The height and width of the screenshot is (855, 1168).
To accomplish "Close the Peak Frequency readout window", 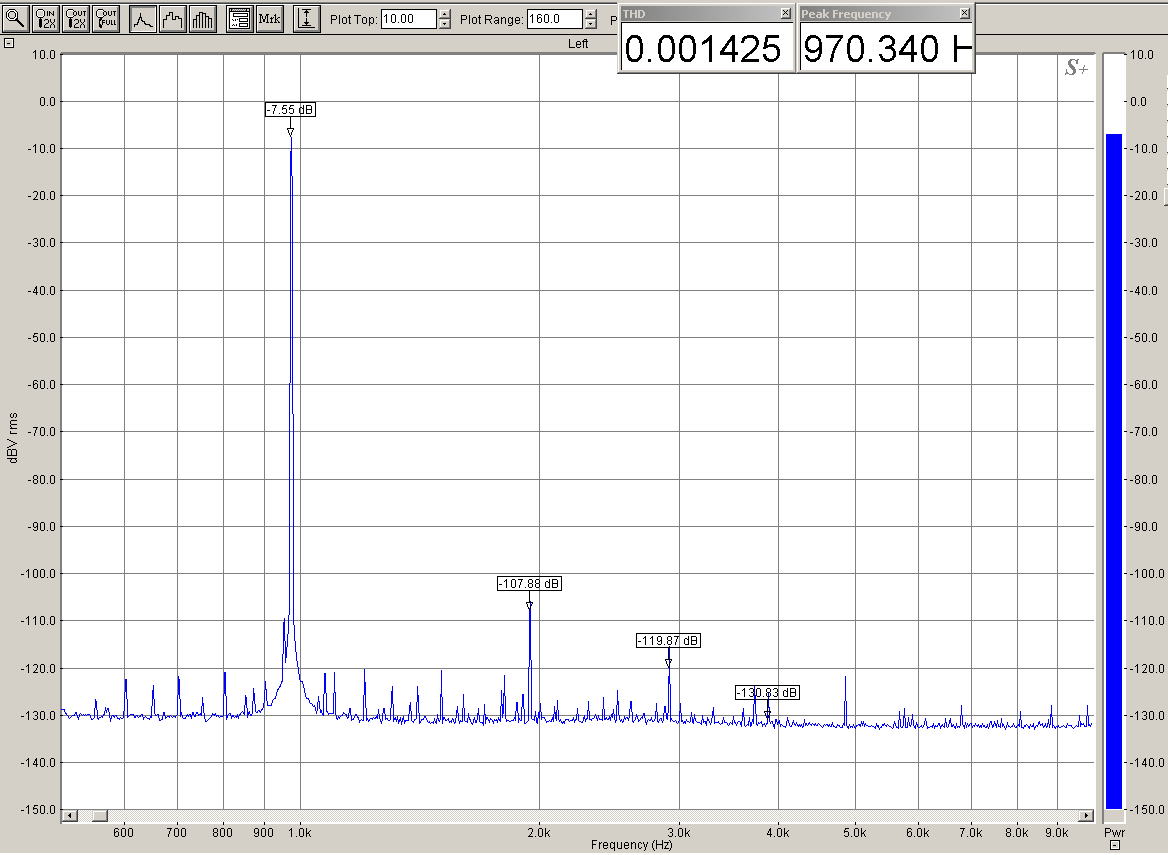I will (x=965, y=13).
